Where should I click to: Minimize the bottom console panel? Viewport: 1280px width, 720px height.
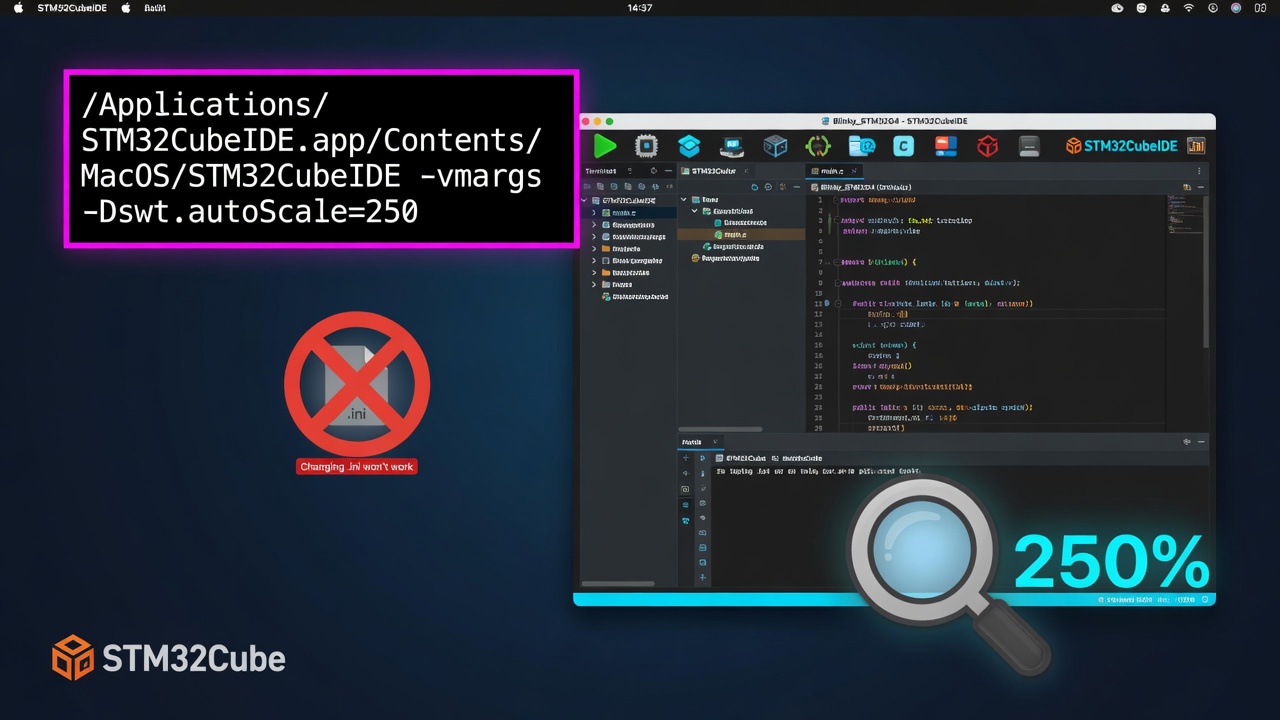(1201, 442)
